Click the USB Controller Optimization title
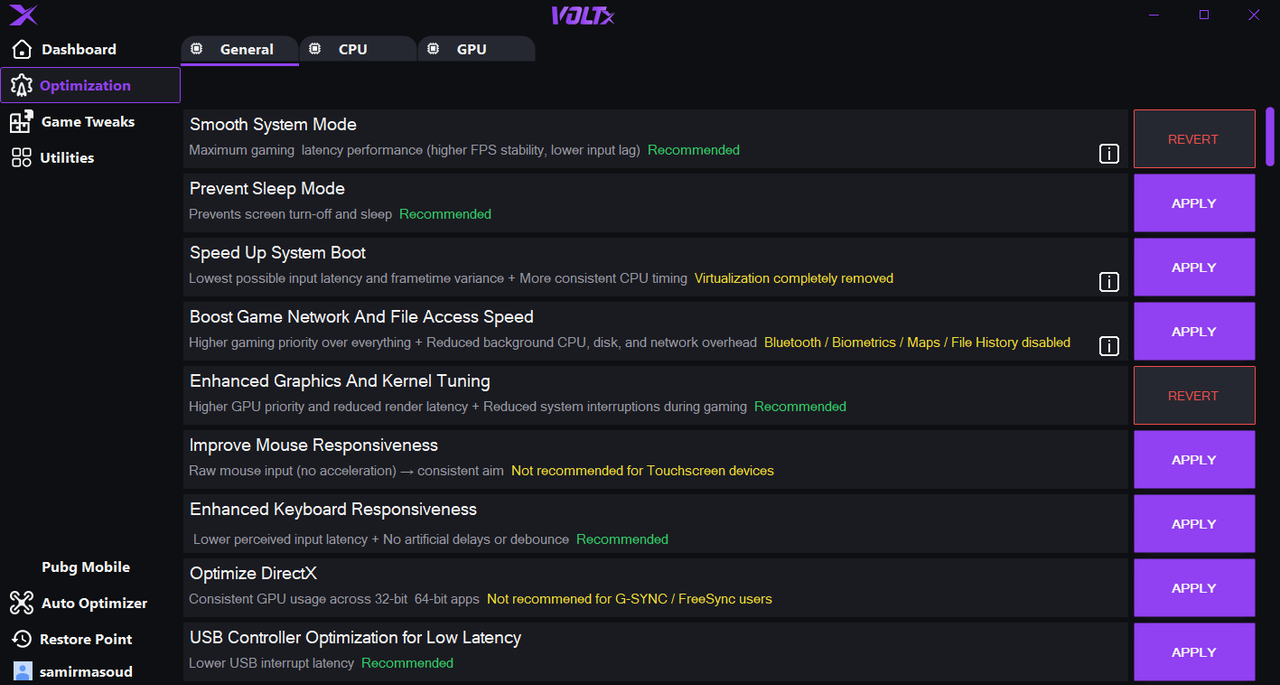 click(x=355, y=638)
